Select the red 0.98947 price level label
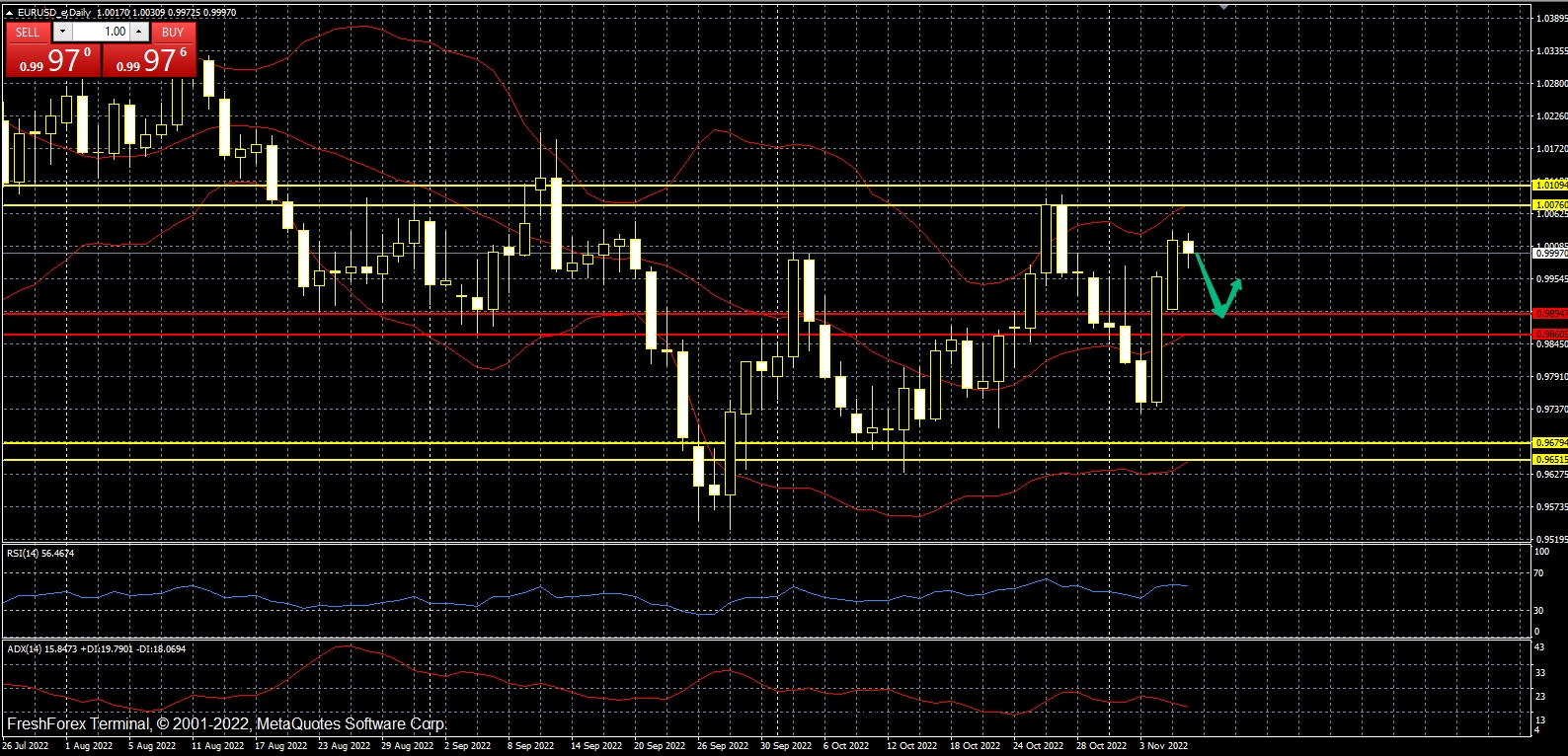This screenshot has height=756, width=1568. (x=1549, y=314)
